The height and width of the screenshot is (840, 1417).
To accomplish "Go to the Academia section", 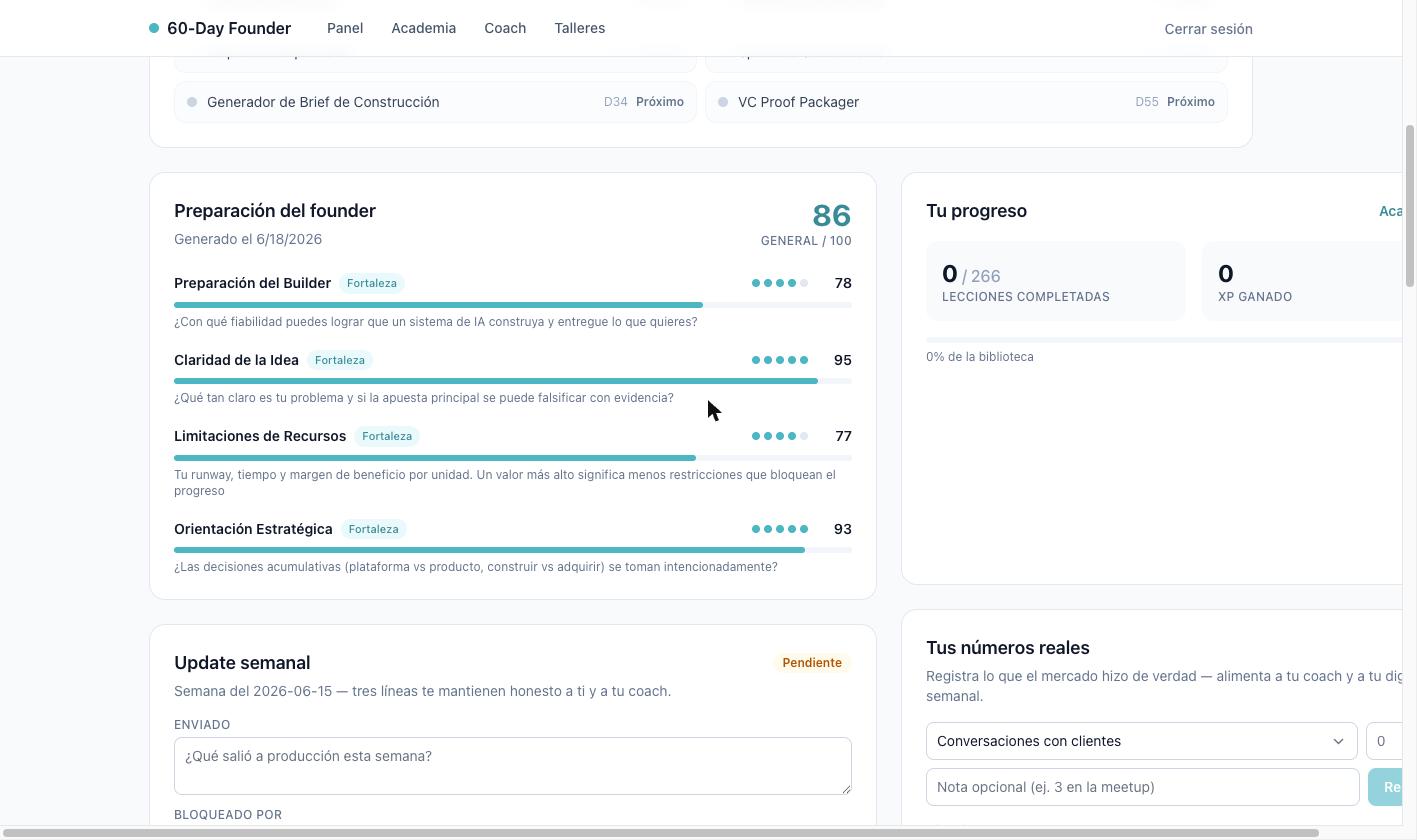I will [x=423, y=28].
